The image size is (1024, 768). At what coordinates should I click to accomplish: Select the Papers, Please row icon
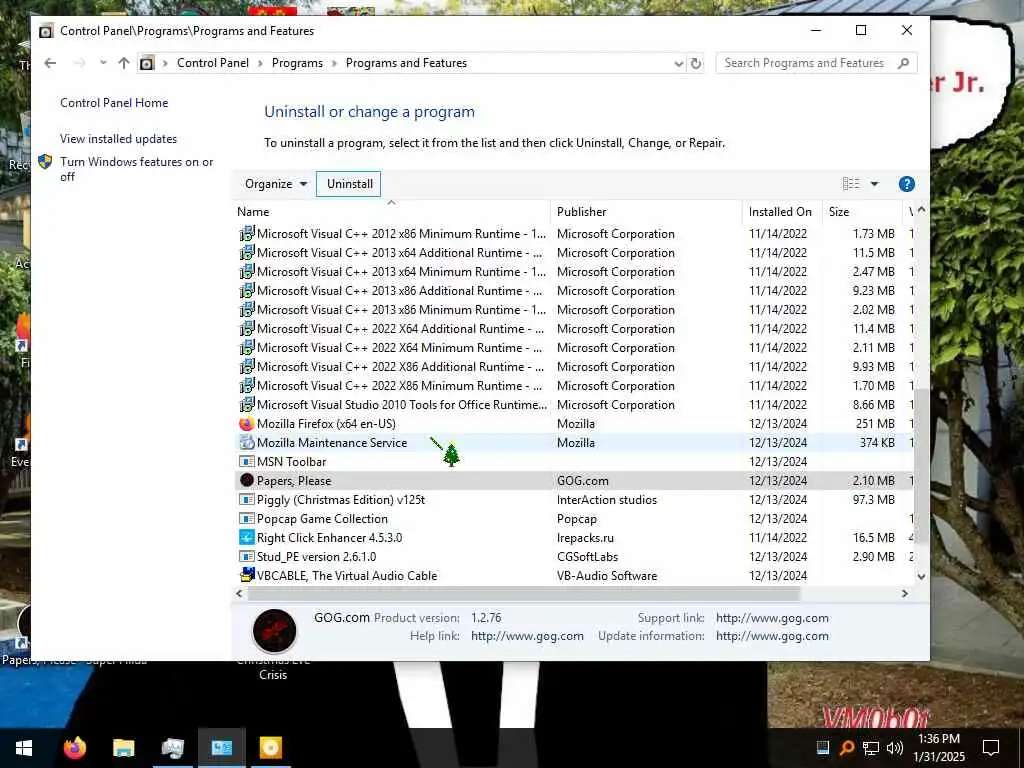(246, 481)
